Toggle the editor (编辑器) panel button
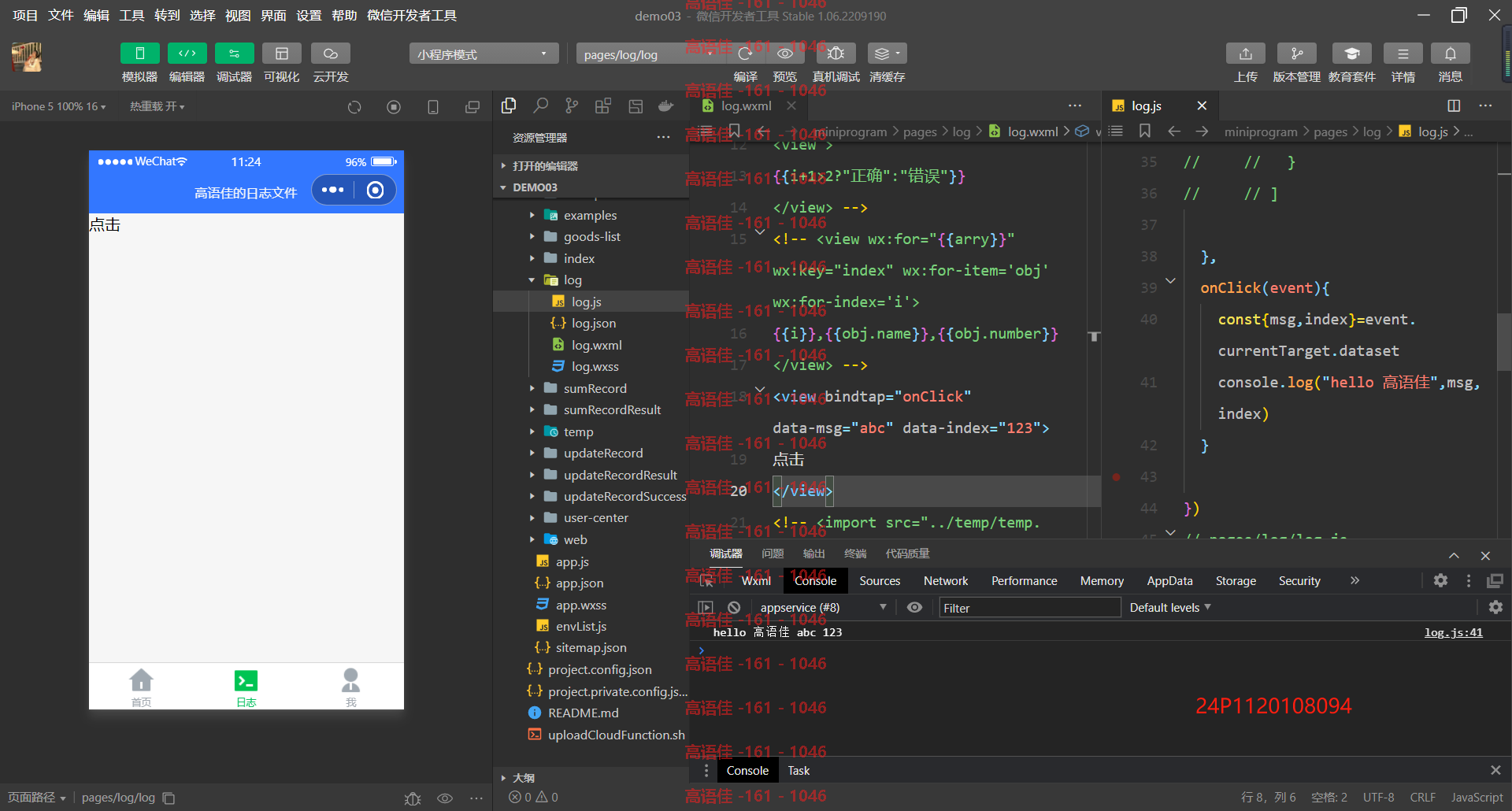This screenshot has width=1512, height=811. [x=187, y=54]
